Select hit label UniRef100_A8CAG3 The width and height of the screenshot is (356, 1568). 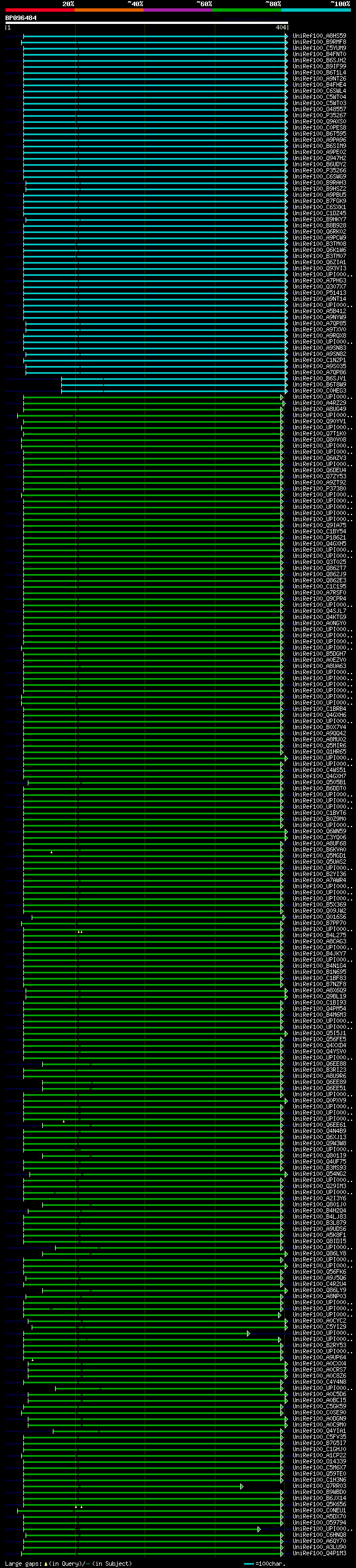tap(319, 941)
